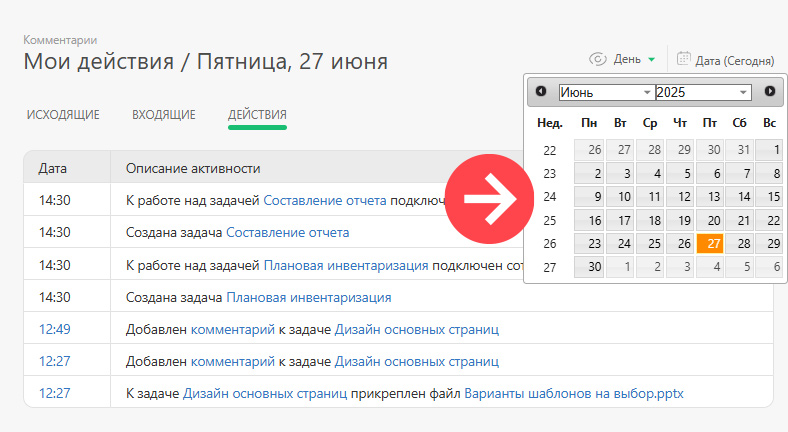The image size is (788, 432).
Task: Click the Дата column header
Action: [x=52, y=168]
